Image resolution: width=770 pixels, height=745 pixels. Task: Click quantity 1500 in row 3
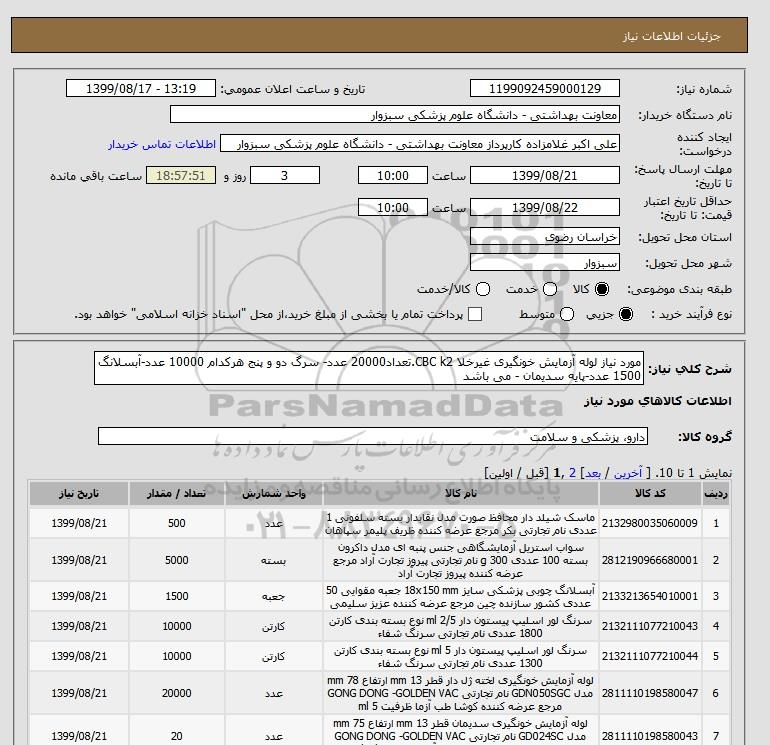pos(177,596)
